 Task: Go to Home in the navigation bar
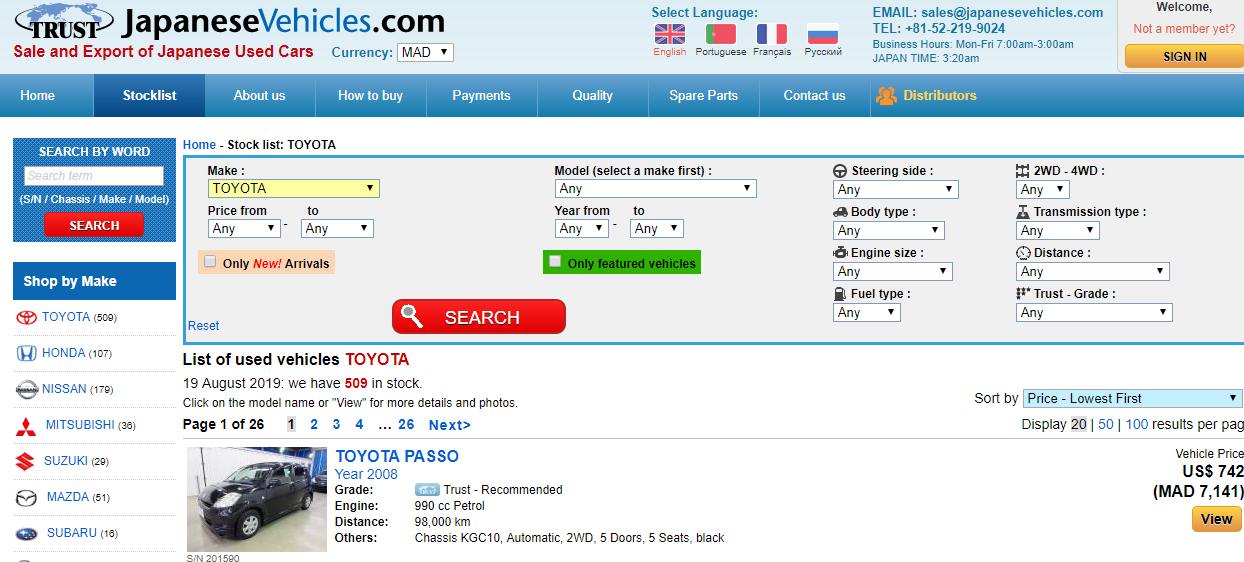point(38,96)
